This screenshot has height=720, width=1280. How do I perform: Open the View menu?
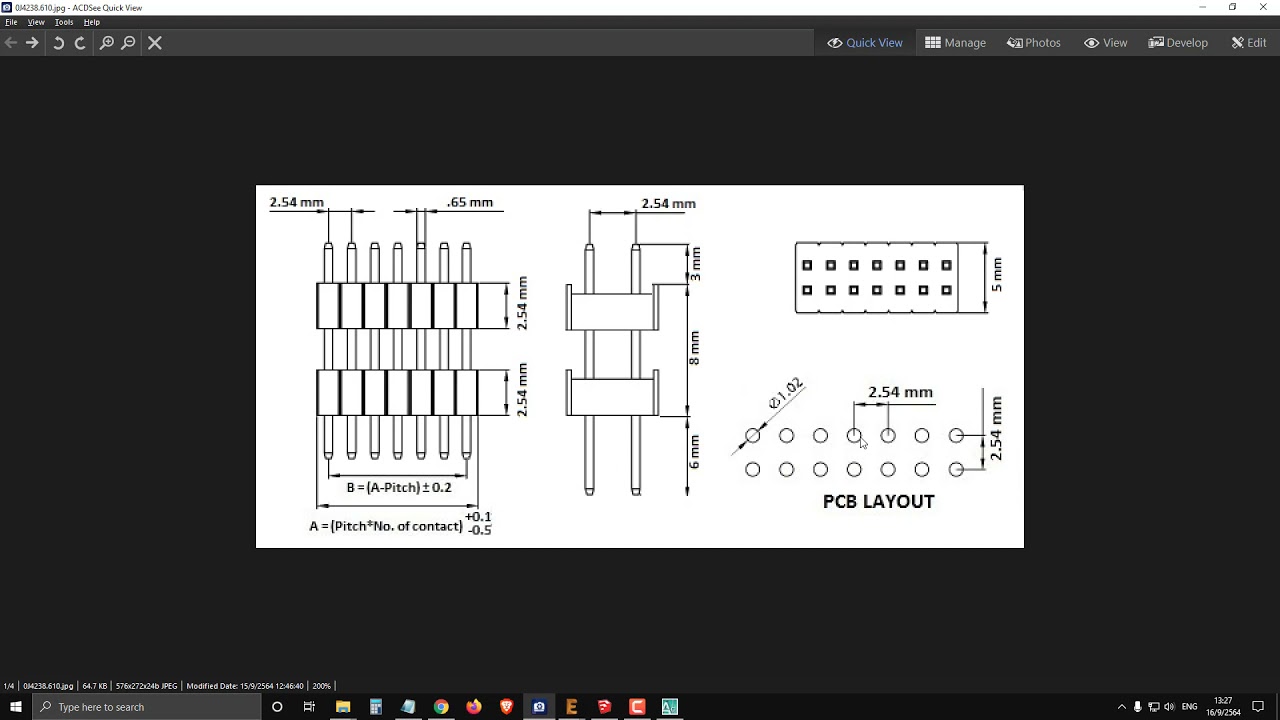(36, 22)
